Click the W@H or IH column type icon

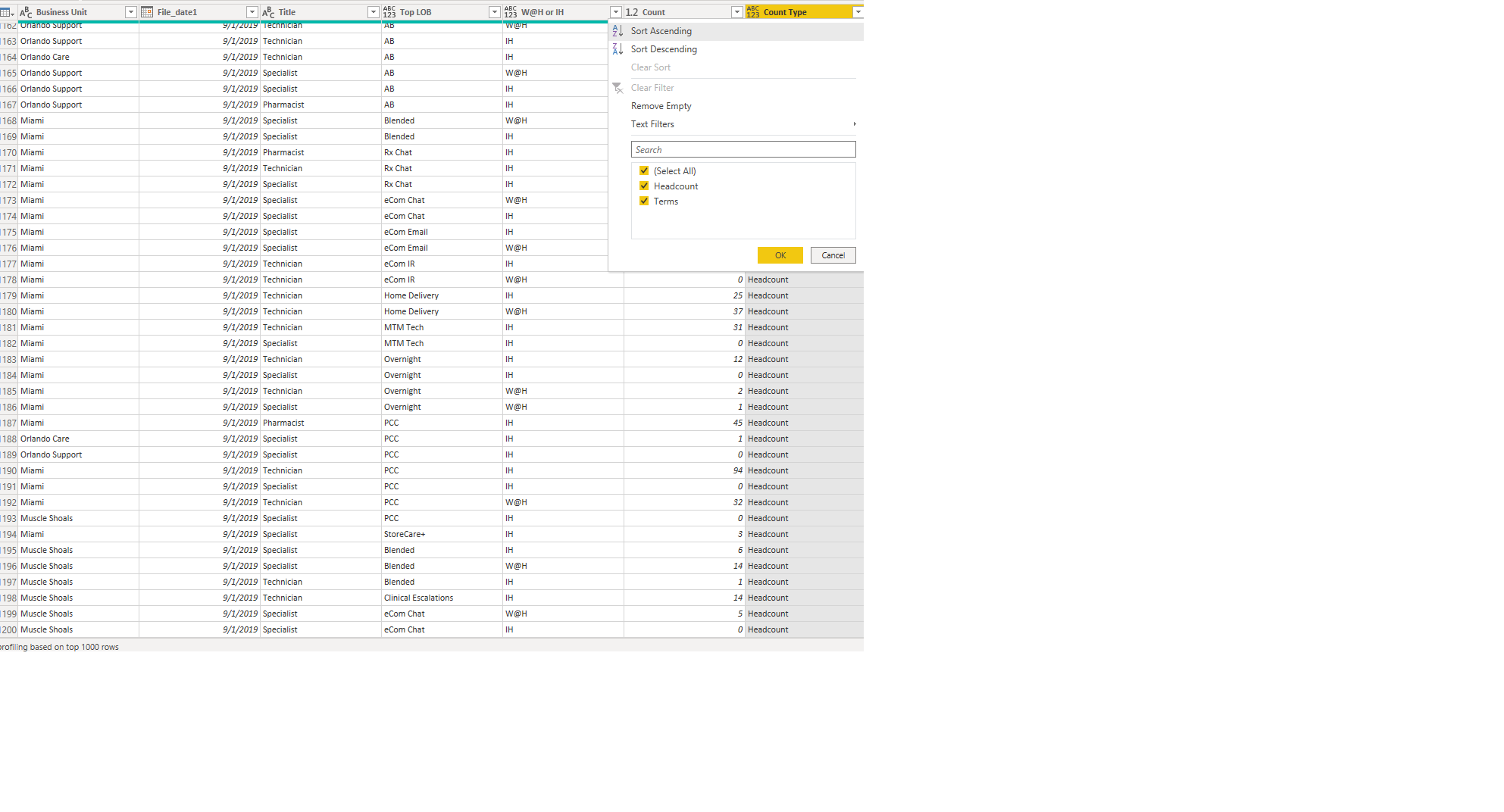coord(511,12)
